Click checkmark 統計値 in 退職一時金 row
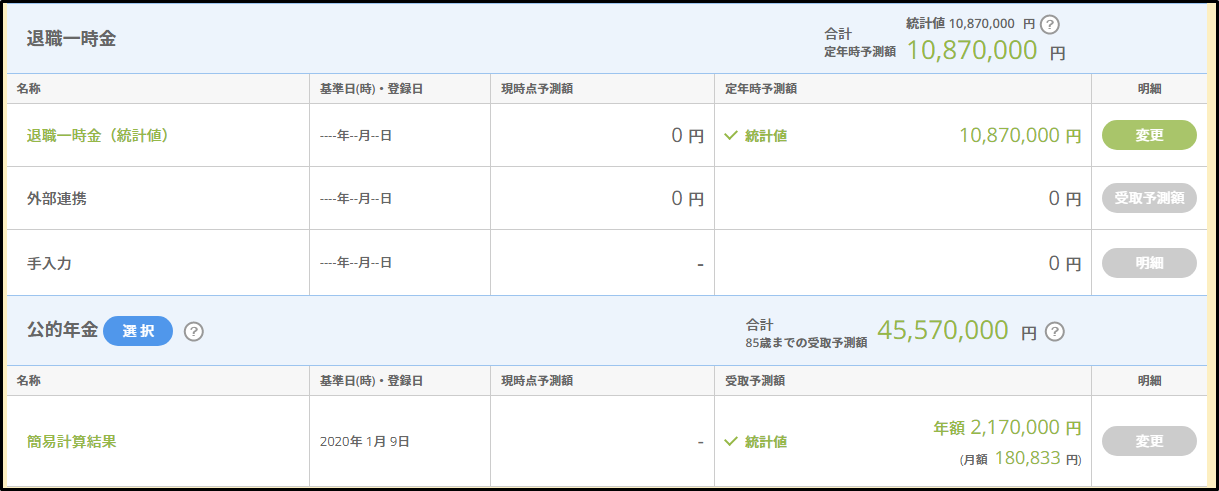 [x=756, y=136]
